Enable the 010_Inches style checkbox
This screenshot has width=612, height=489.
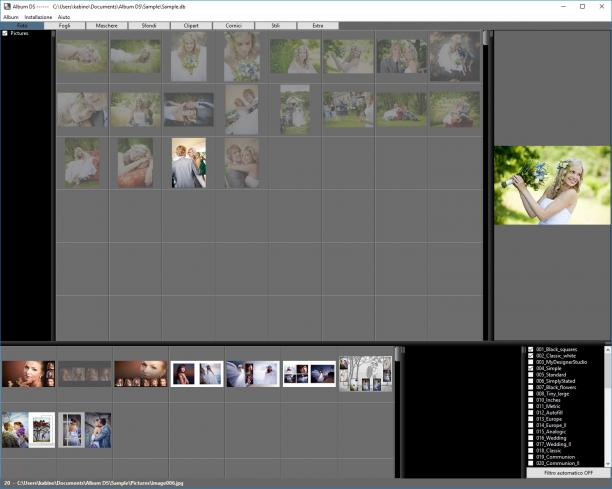coord(530,400)
